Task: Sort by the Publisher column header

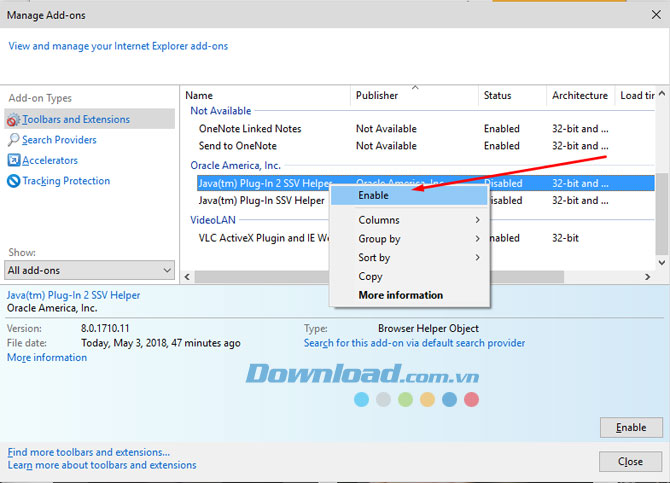Action: [x=377, y=96]
